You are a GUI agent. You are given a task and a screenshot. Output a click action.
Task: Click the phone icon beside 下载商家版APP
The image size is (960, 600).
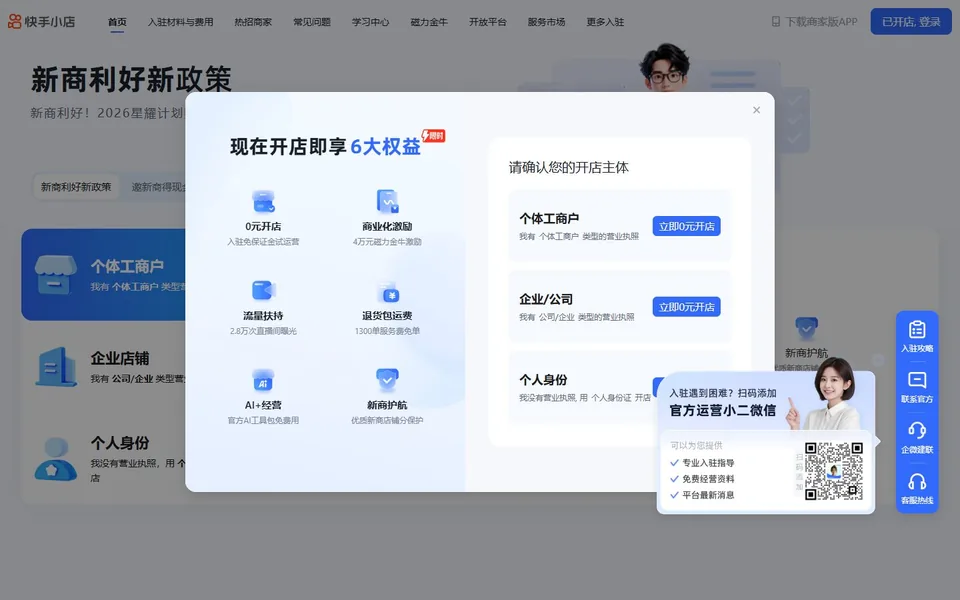click(776, 22)
